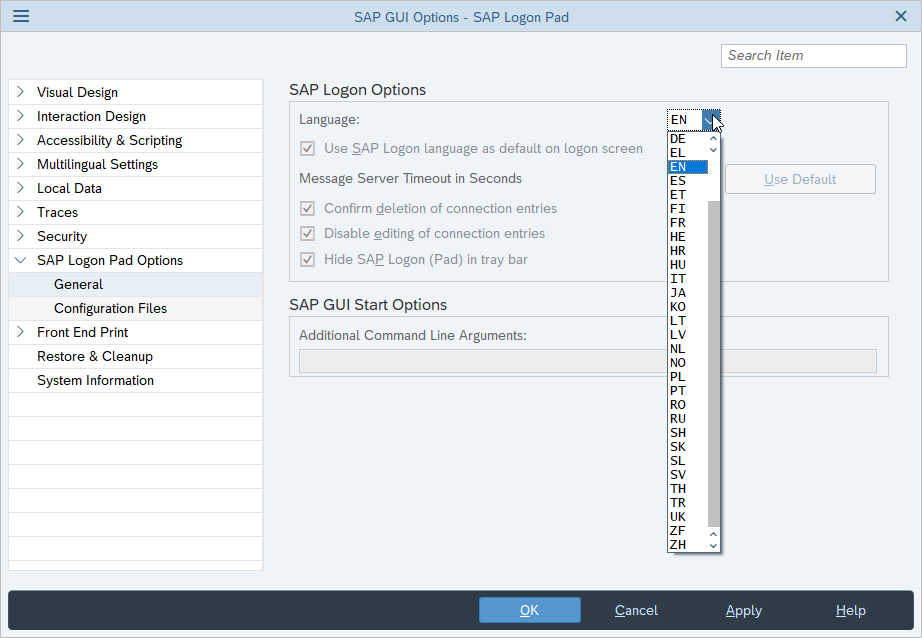Image resolution: width=922 pixels, height=638 pixels.
Task: Click the Language dropdown arrow
Action: coord(710,120)
